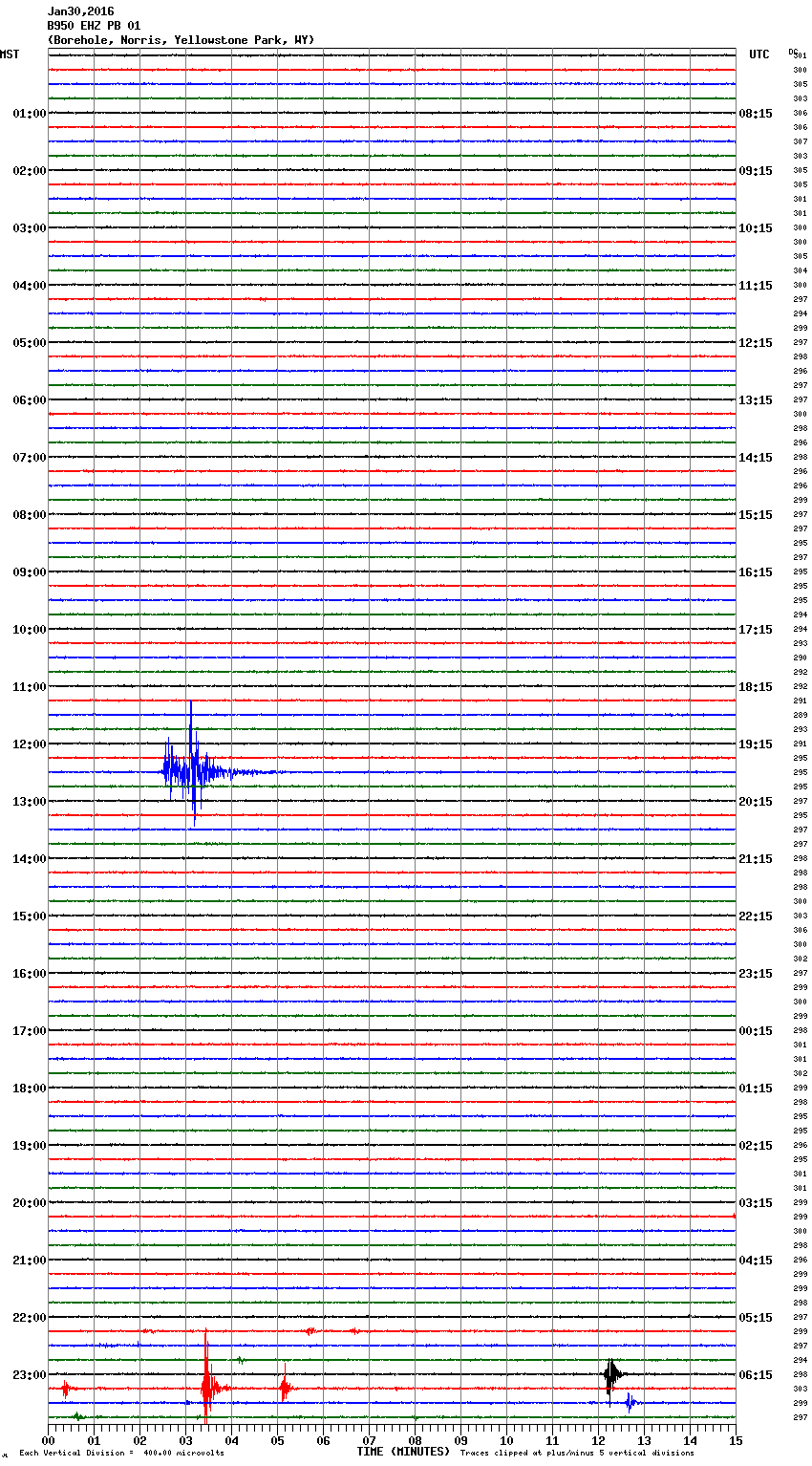The width and height of the screenshot is (812, 1466).
Task: Click the TIME (MINUTES) axis title
Action: point(403,1451)
